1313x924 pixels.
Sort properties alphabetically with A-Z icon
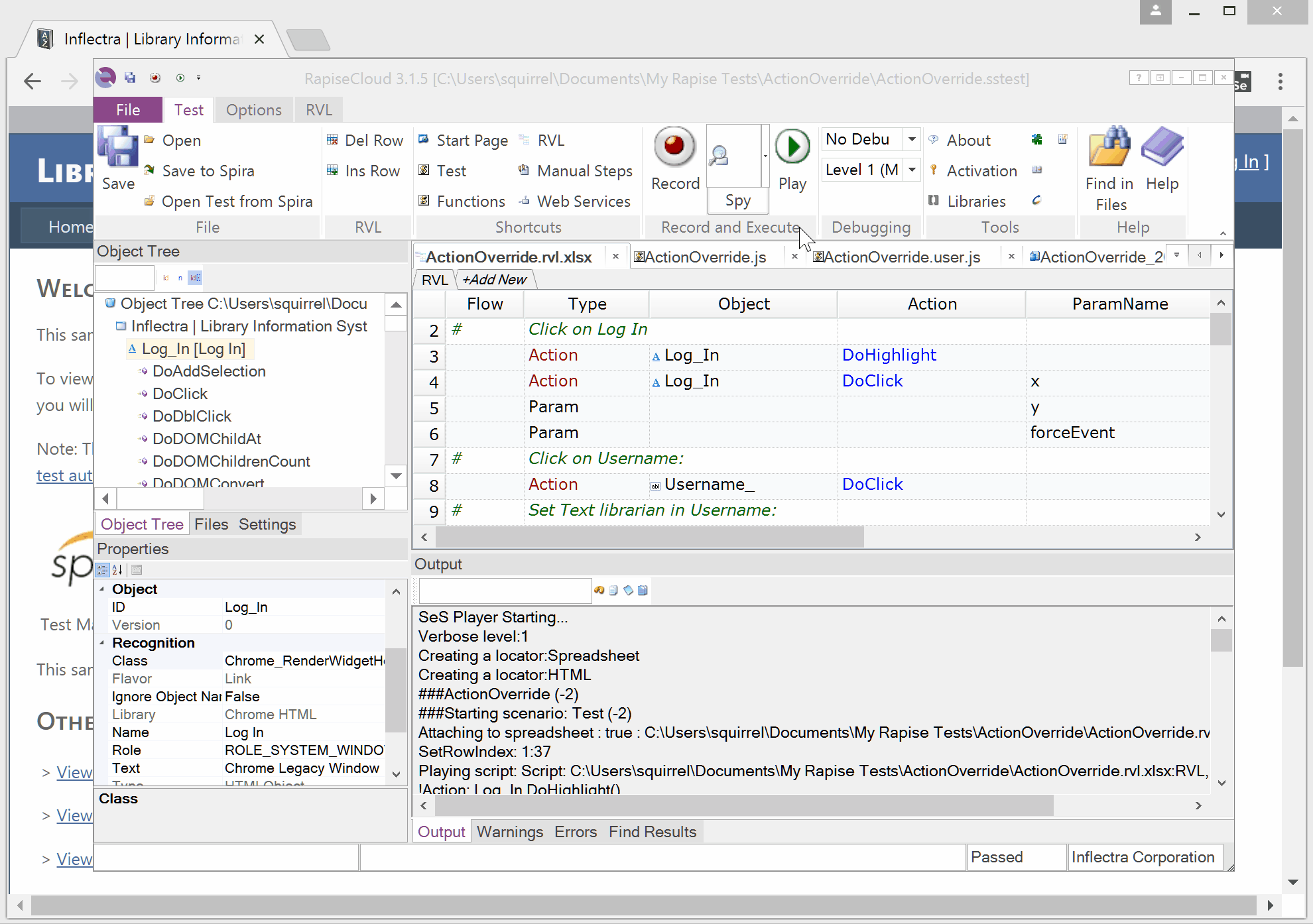pos(117,569)
